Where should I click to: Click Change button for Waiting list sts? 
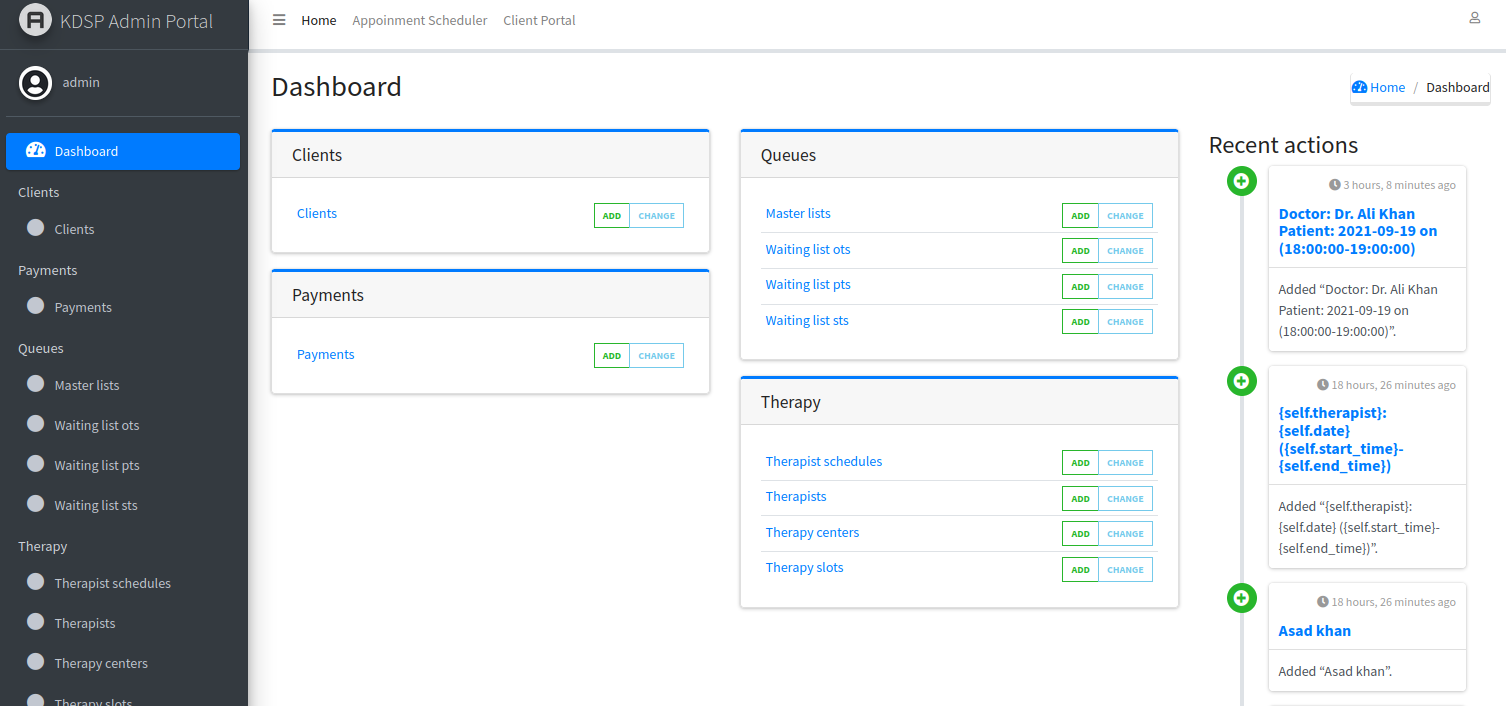(1125, 322)
